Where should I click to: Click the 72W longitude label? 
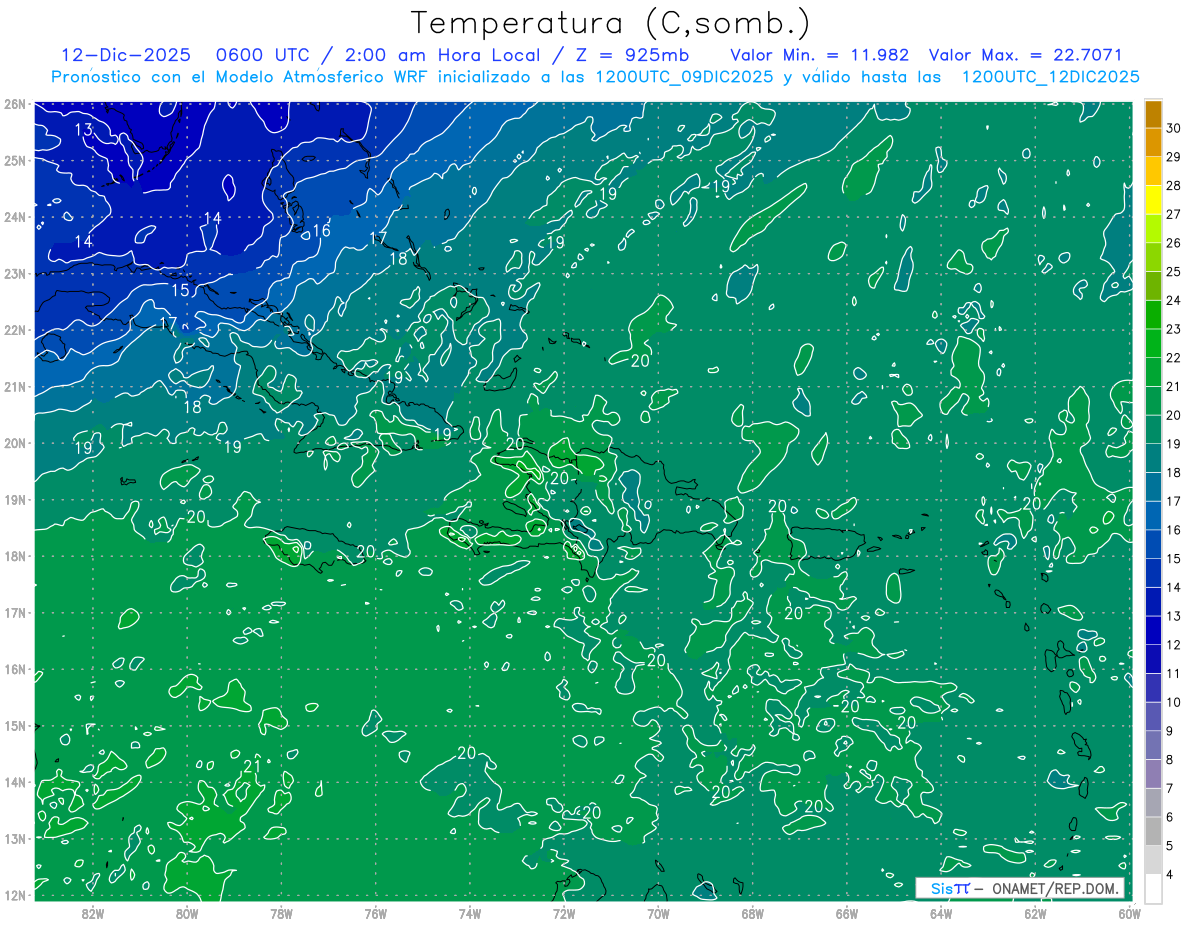pyautogui.click(x=564, y=913)
